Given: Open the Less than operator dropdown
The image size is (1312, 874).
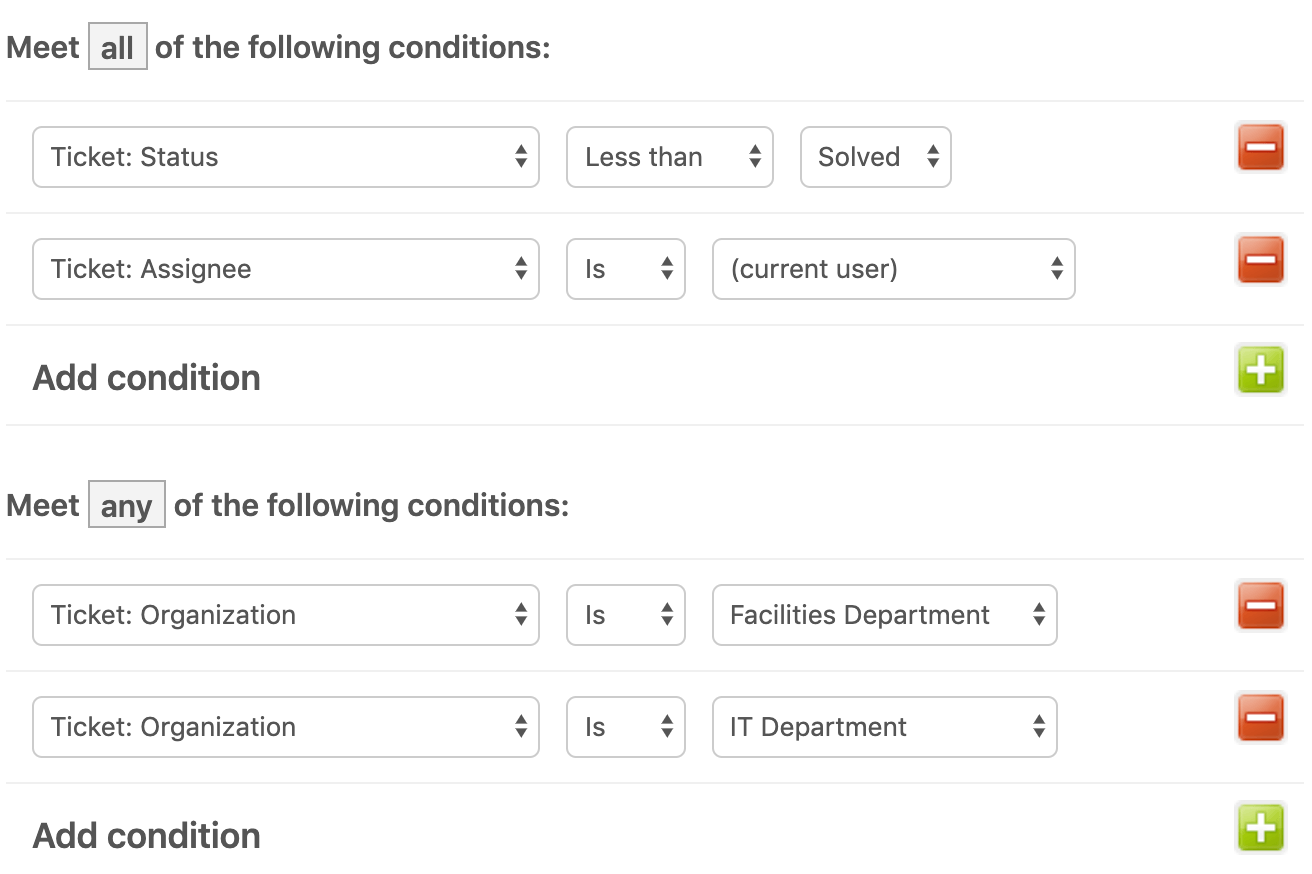Looking at the screenshot, I should pos(670,157).
